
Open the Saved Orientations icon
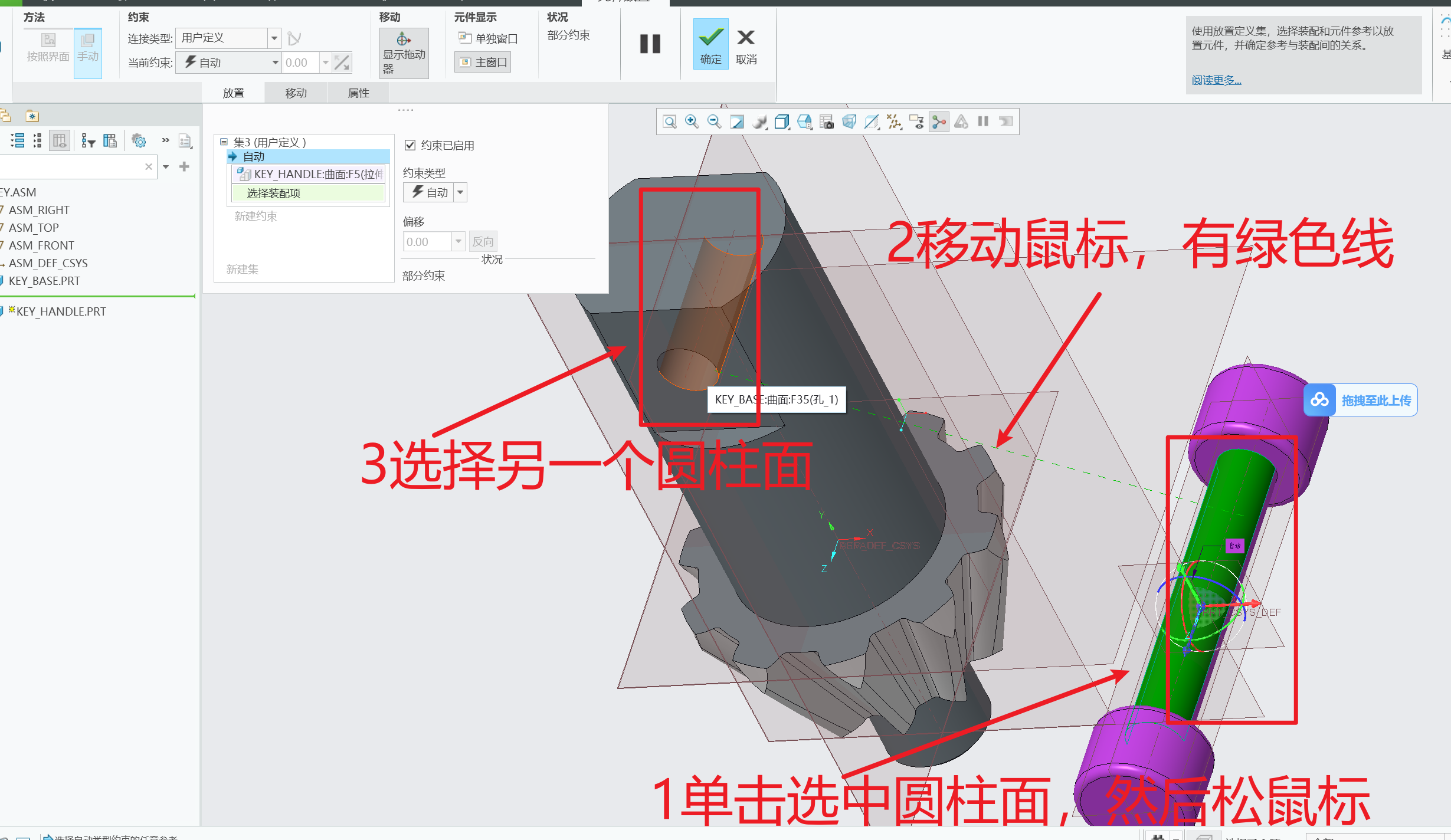pos(782,121)
